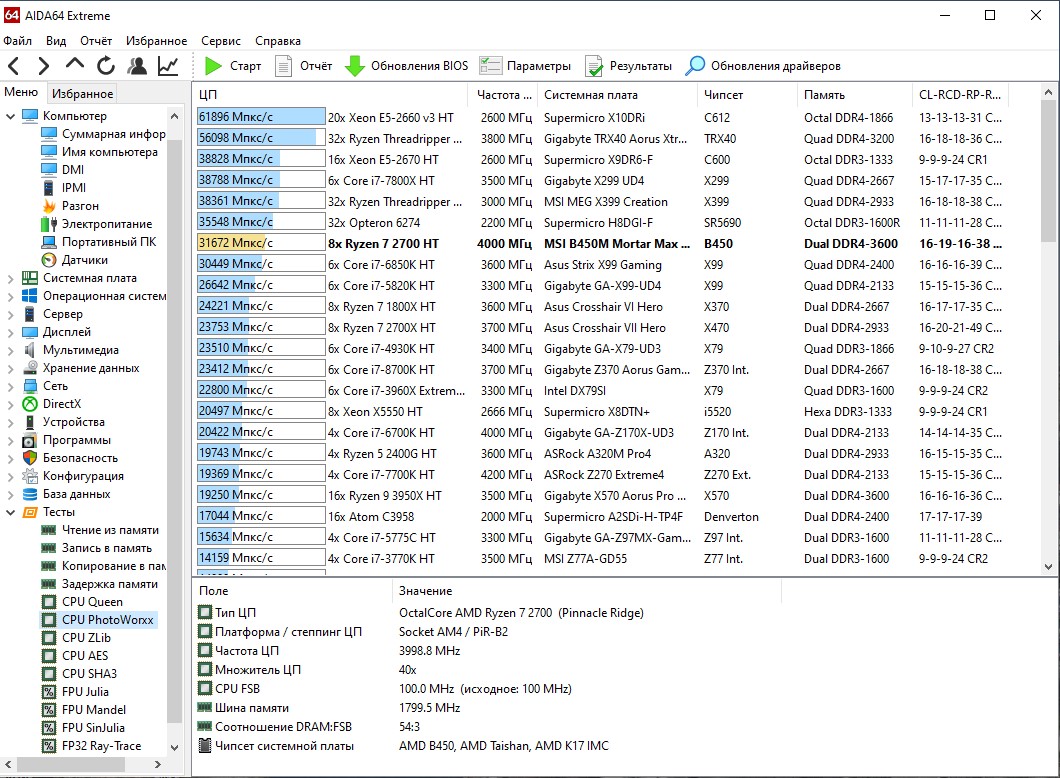Open the Вид menu
Viewport: 1060px width, 778px height.
point(56,41)
